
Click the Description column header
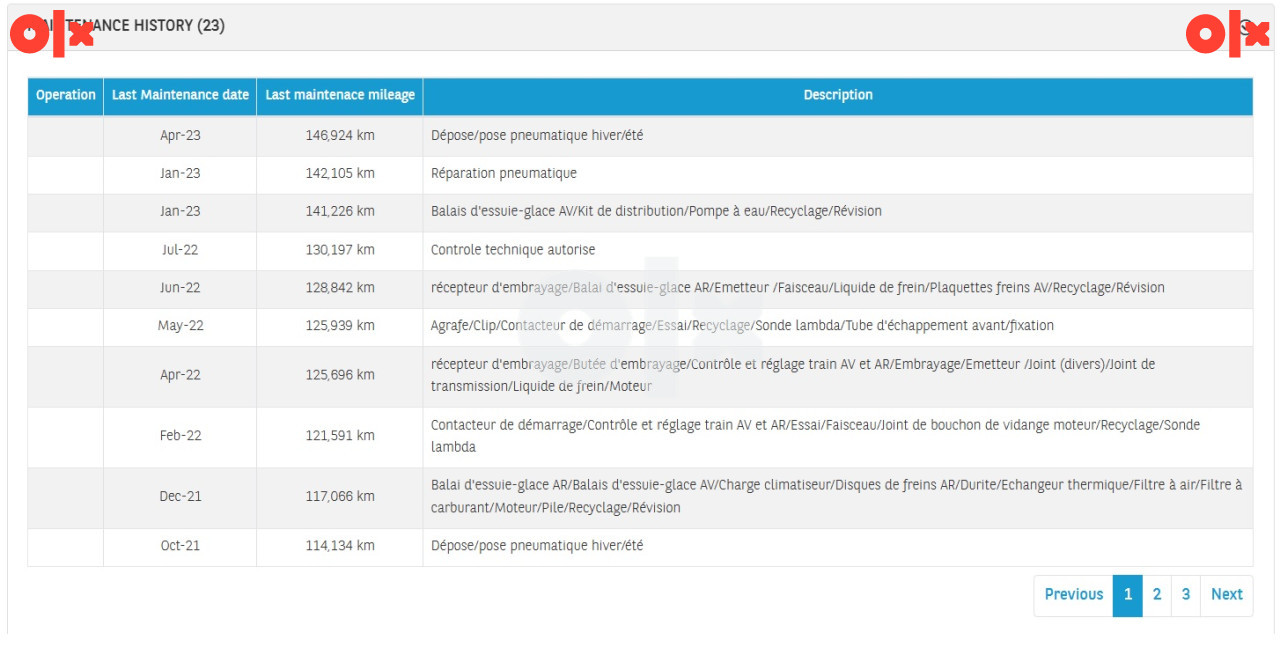(x=838, y=95)
